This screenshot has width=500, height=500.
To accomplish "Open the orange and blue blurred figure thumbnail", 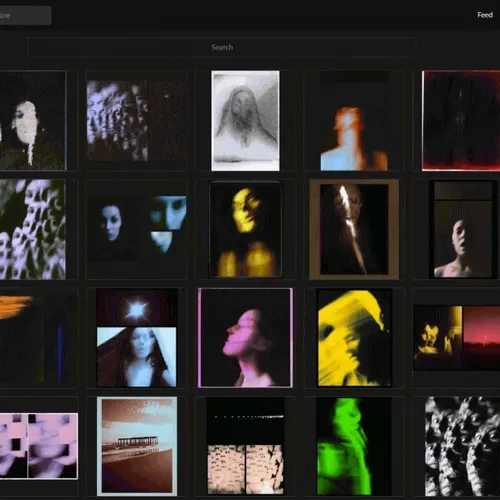I will [x=354, y=120].
